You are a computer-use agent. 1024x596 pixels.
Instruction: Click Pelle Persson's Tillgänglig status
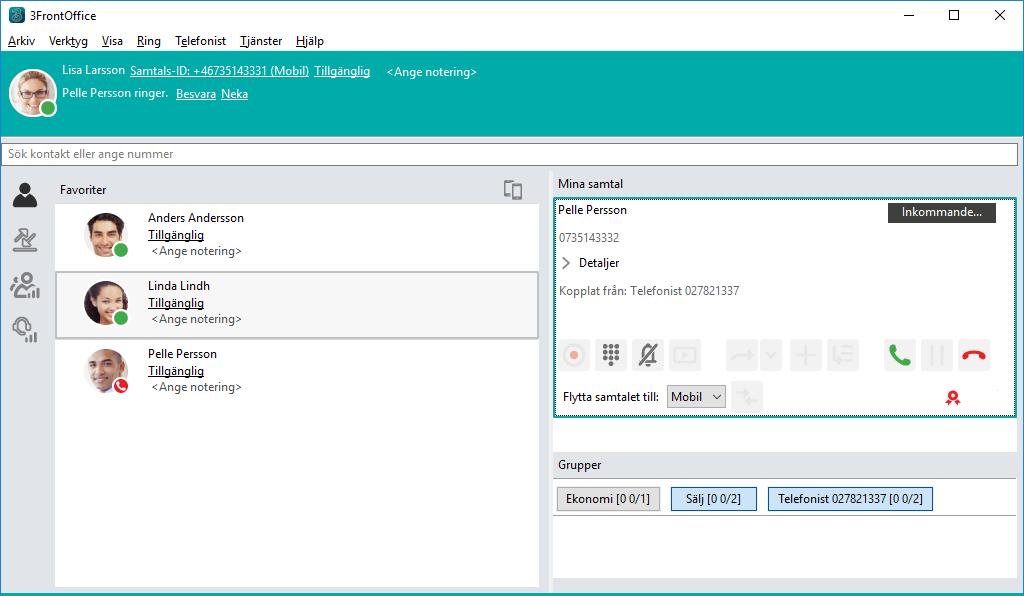click(176, 371)
